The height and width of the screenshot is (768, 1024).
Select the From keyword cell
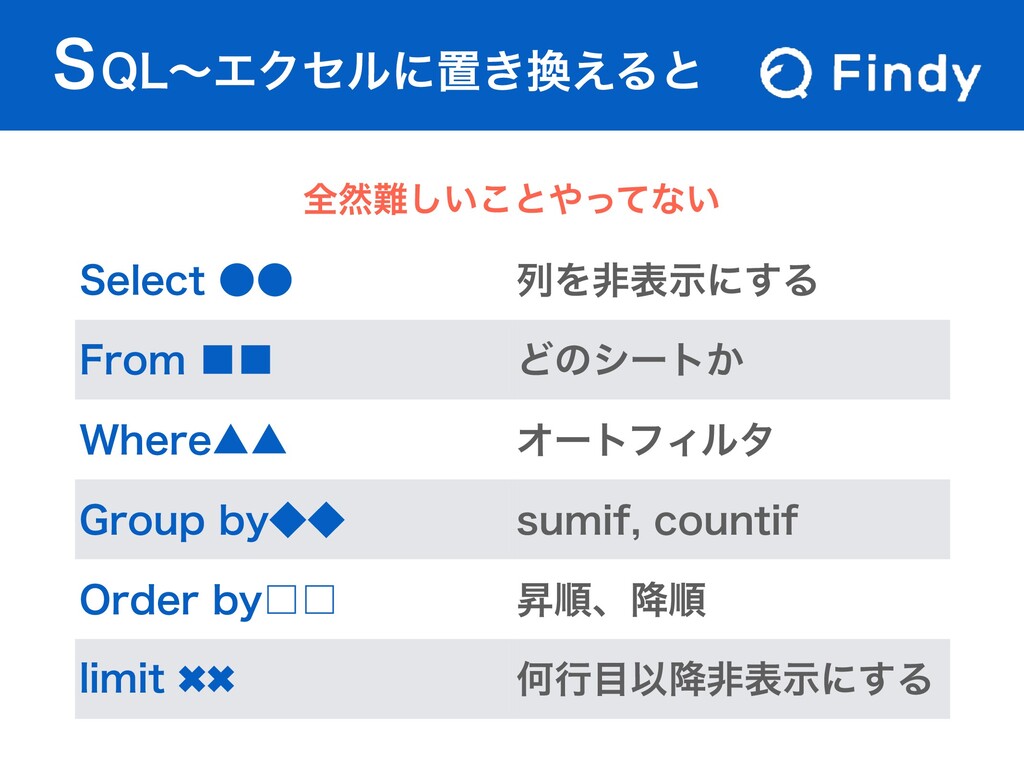(132, 360)
